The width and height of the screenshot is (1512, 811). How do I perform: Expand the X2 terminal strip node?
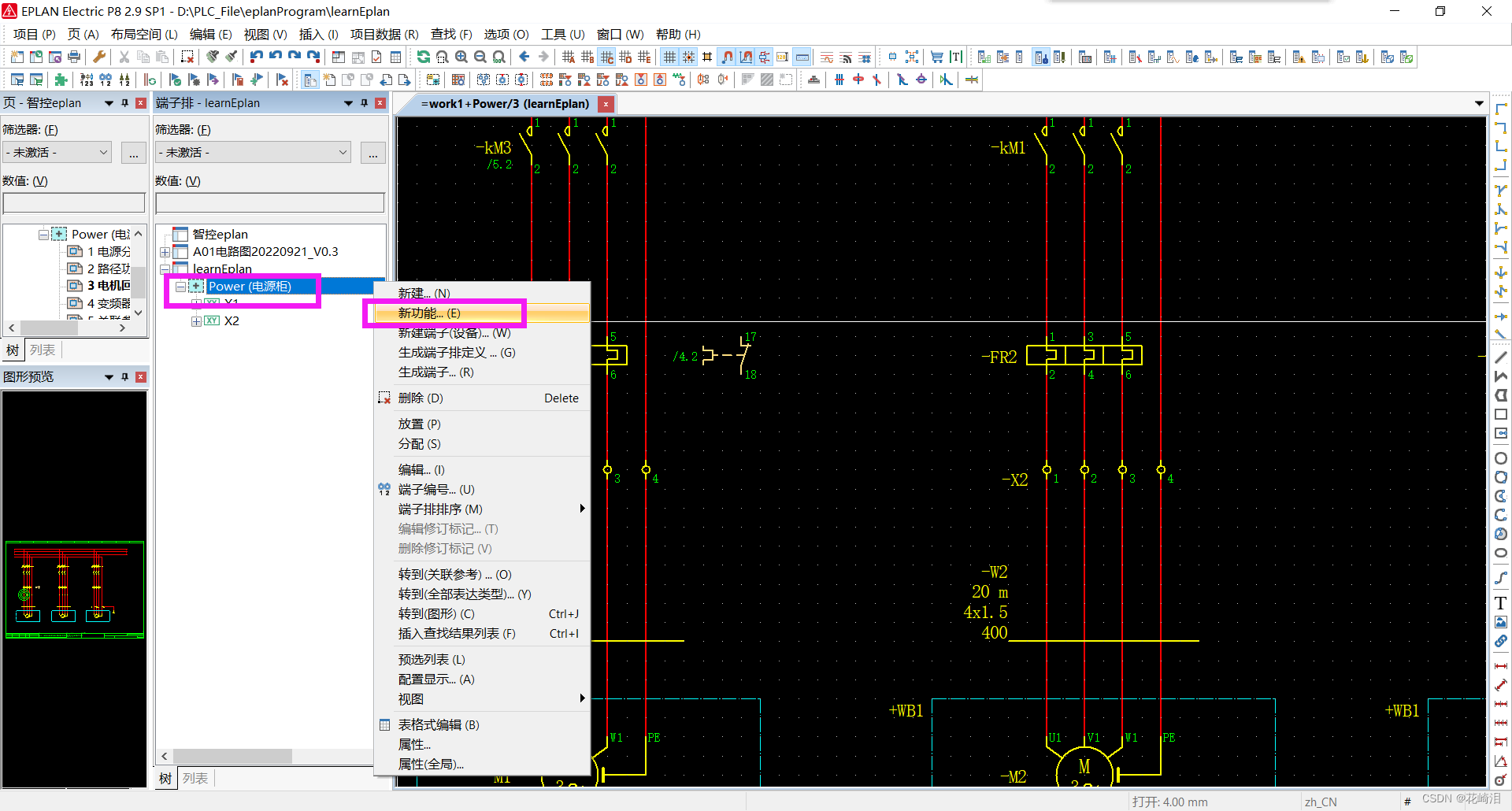click(x=196, y=321)
